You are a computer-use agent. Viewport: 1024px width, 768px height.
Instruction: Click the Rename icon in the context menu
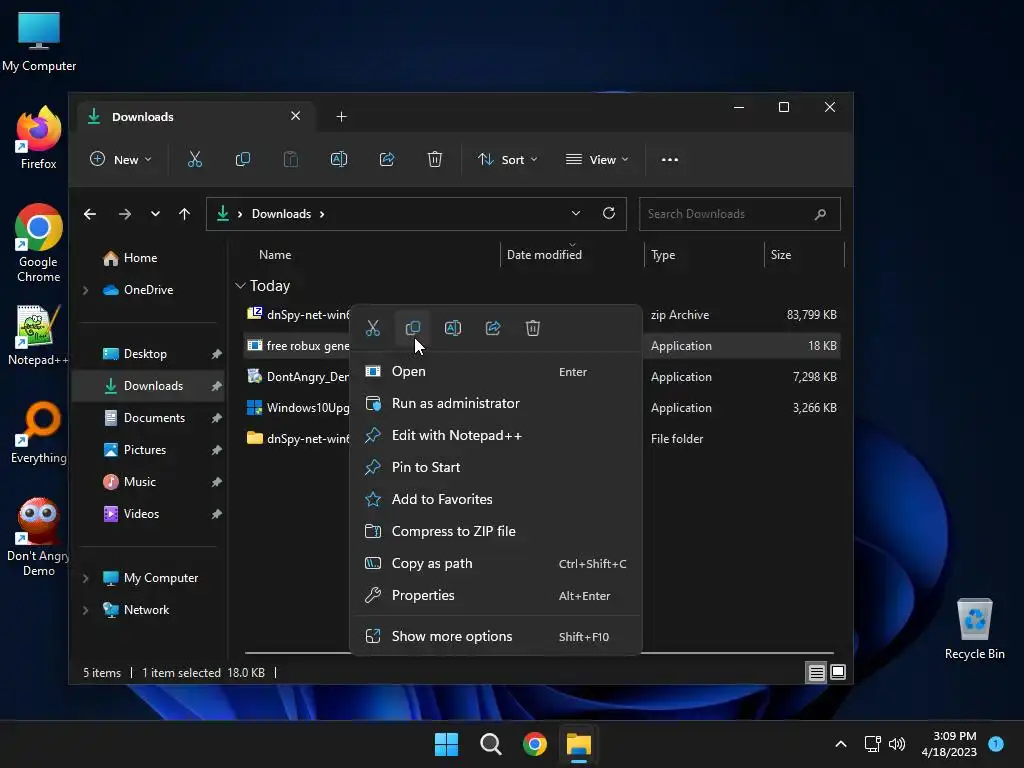pyautogui.click(x=453, y=328)
